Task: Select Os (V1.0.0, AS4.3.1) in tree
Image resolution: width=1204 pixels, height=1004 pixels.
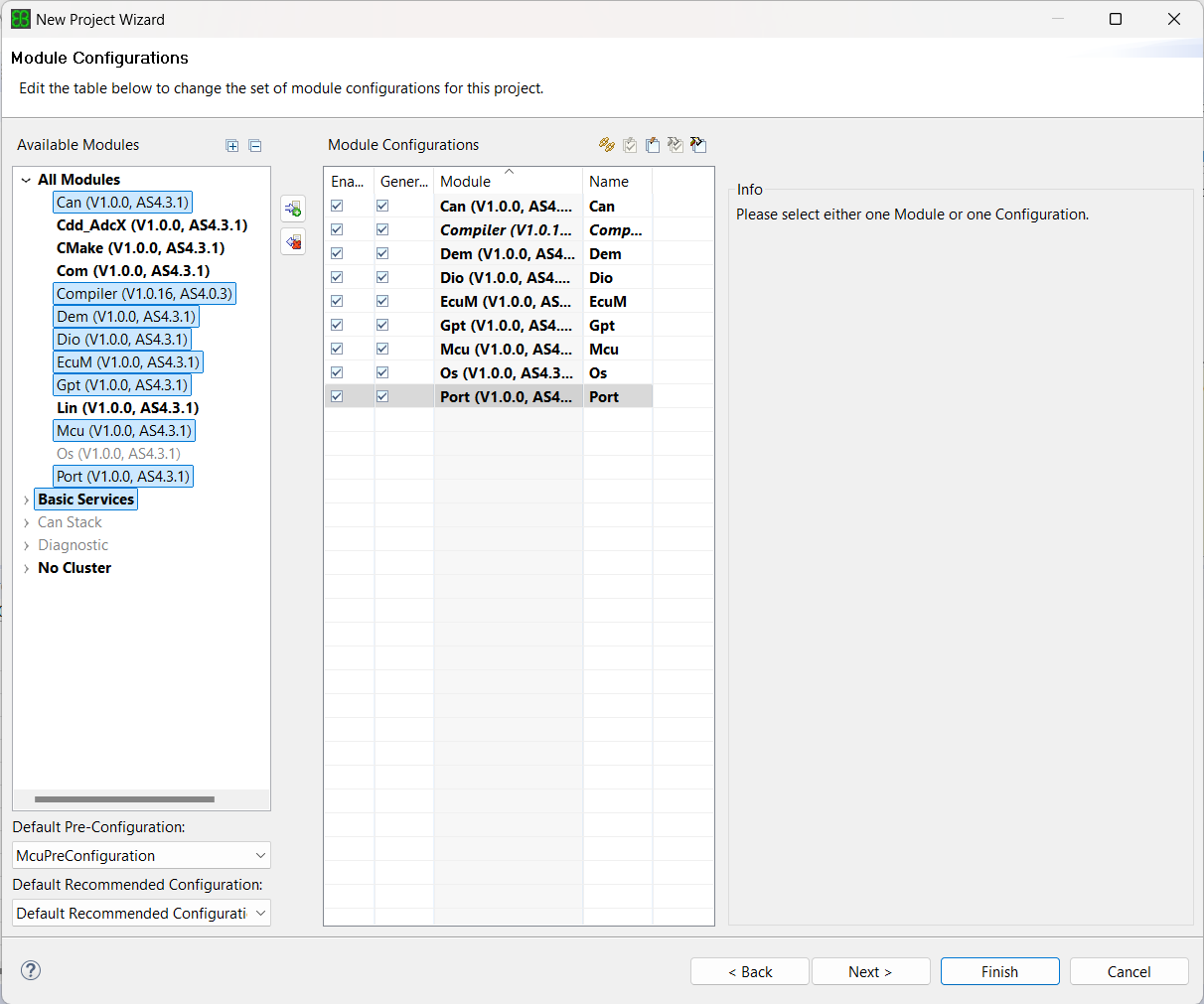Action: pyautogui.click(x=118, y=454)
